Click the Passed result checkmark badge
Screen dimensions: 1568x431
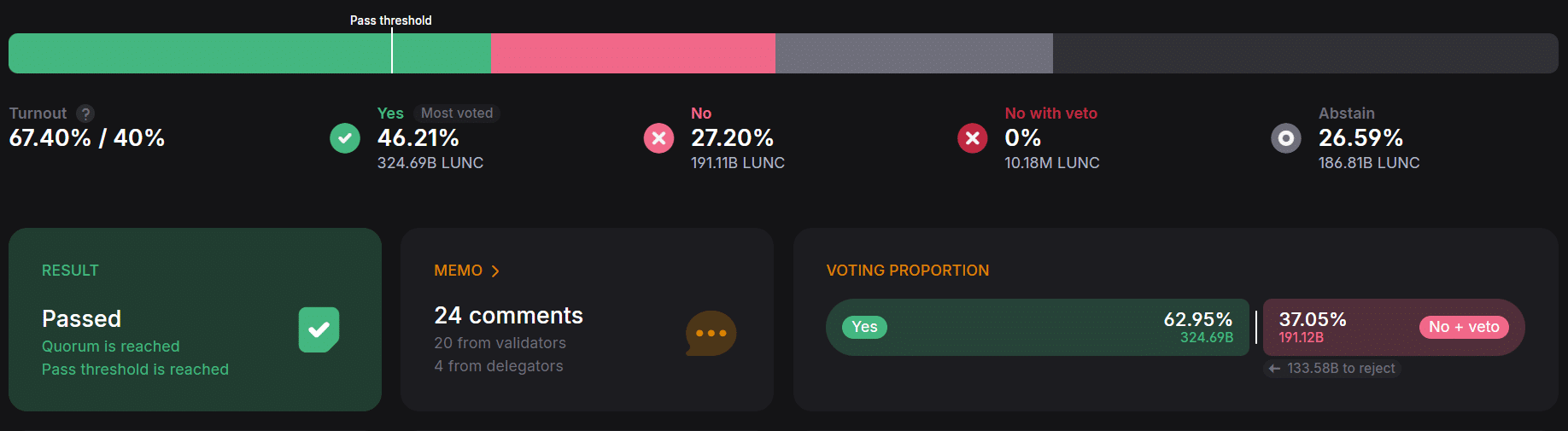click(x=319, y=329)
